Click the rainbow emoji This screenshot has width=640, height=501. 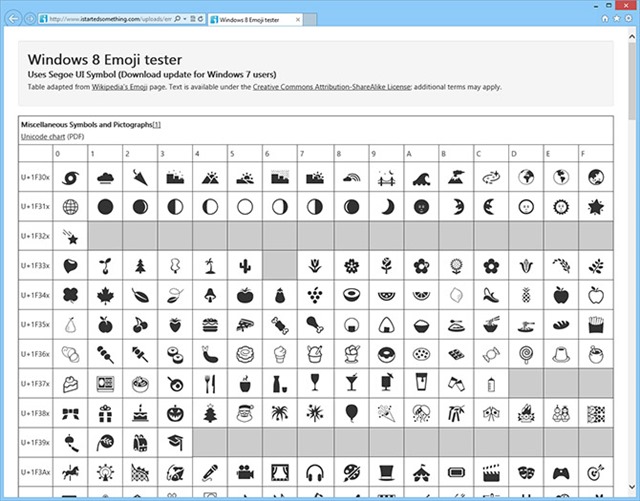point(351,178)
